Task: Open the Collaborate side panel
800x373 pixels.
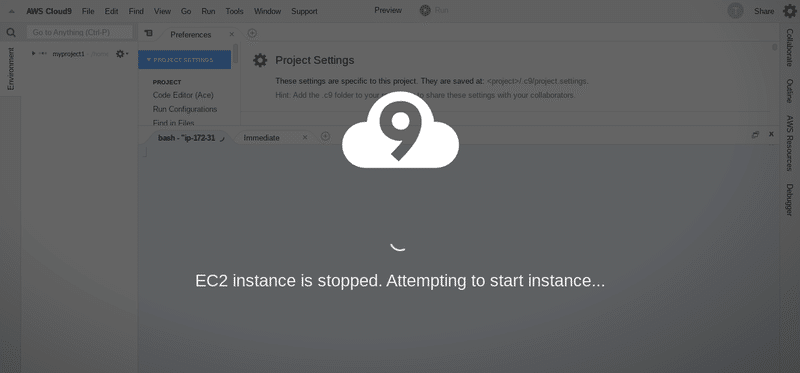Action: (x=790, y=47)
